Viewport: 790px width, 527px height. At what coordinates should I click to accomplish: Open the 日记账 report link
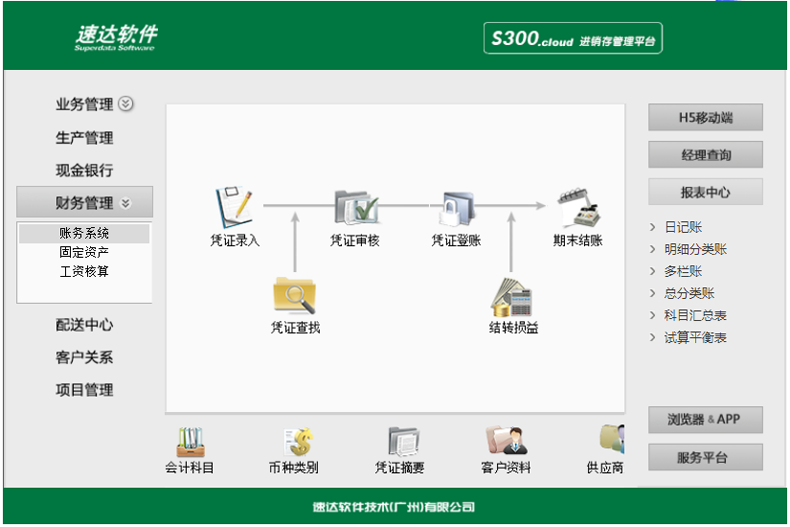(x=683, y=227)
